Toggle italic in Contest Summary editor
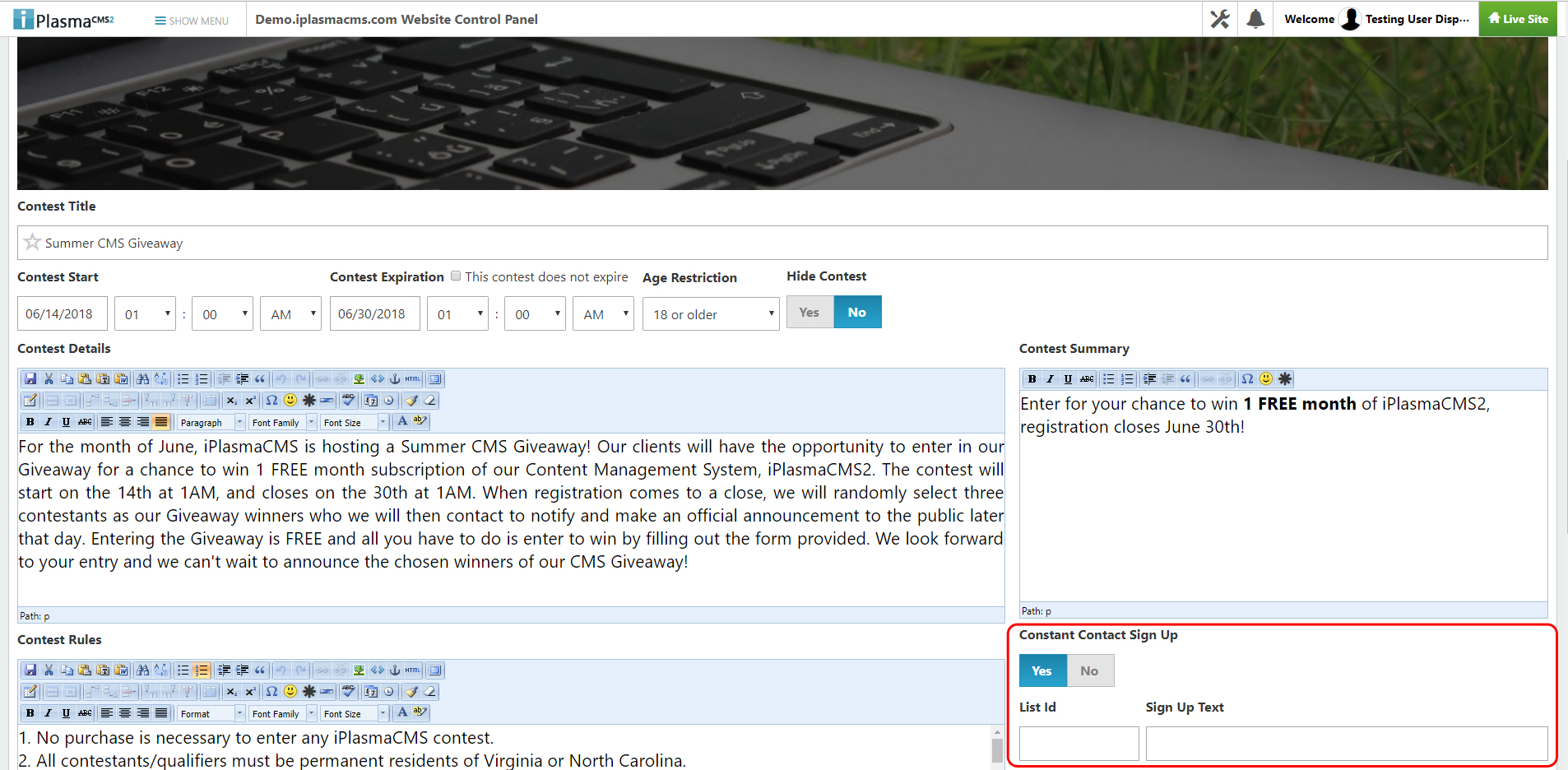 [1050, 378]
